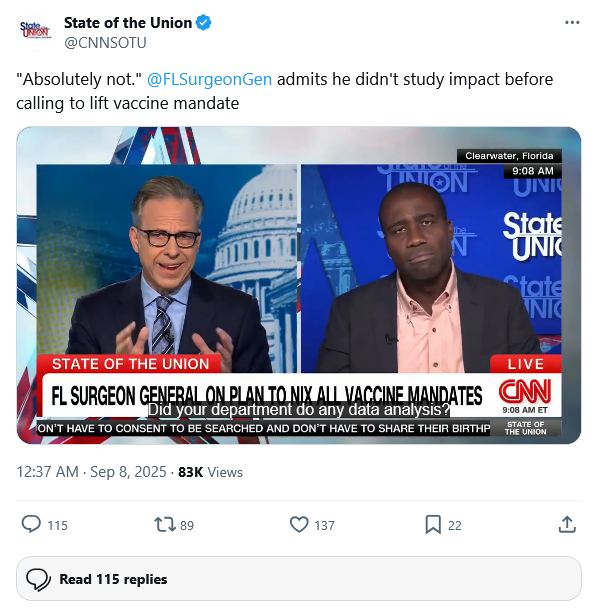This screenshot has width=598, height=609.
Task: Like the tweet with the heart icon
Action: [x=299, y=525]
